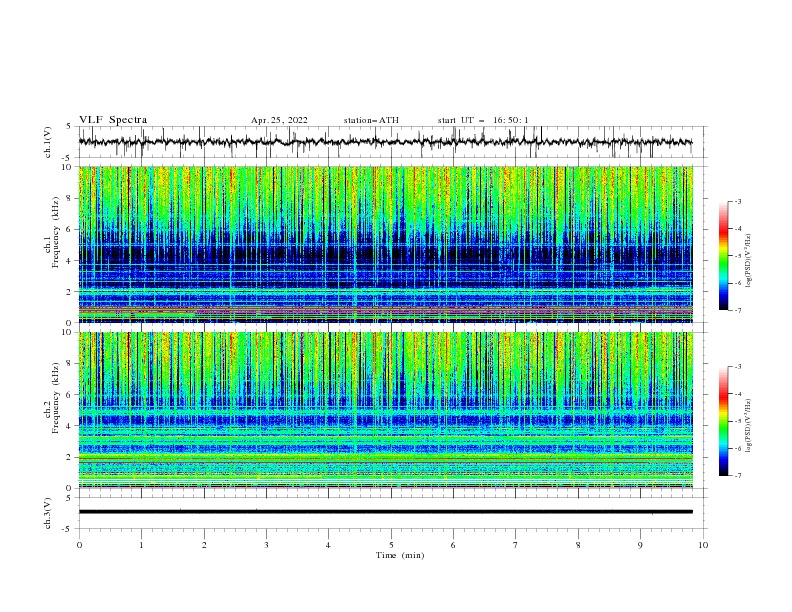The width and height of the screenshot is (792, 612).
Task: Click the "8" kHz tick on ch.1 spectrogram
Action: click(70, 198)
